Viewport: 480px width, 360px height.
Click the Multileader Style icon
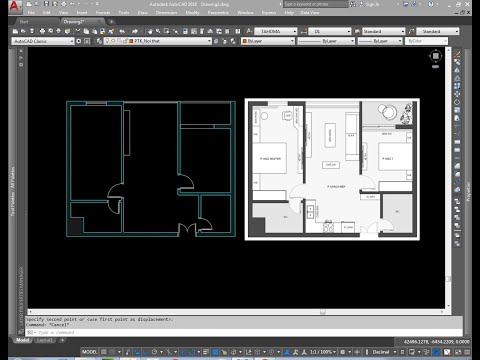coord(412,31)
